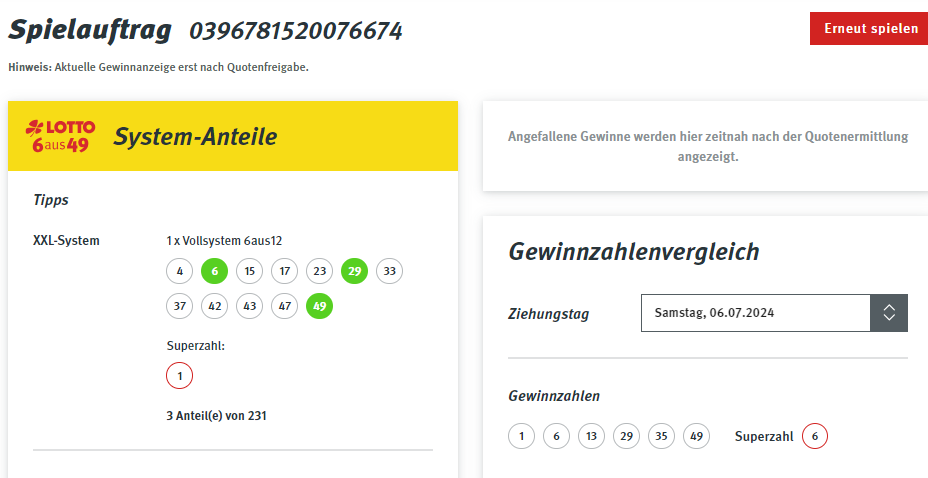The height and width of the screenshot is (478, 928).
Task: Click the LOTTO 6aus49 logo
Action: coord(60,136)
